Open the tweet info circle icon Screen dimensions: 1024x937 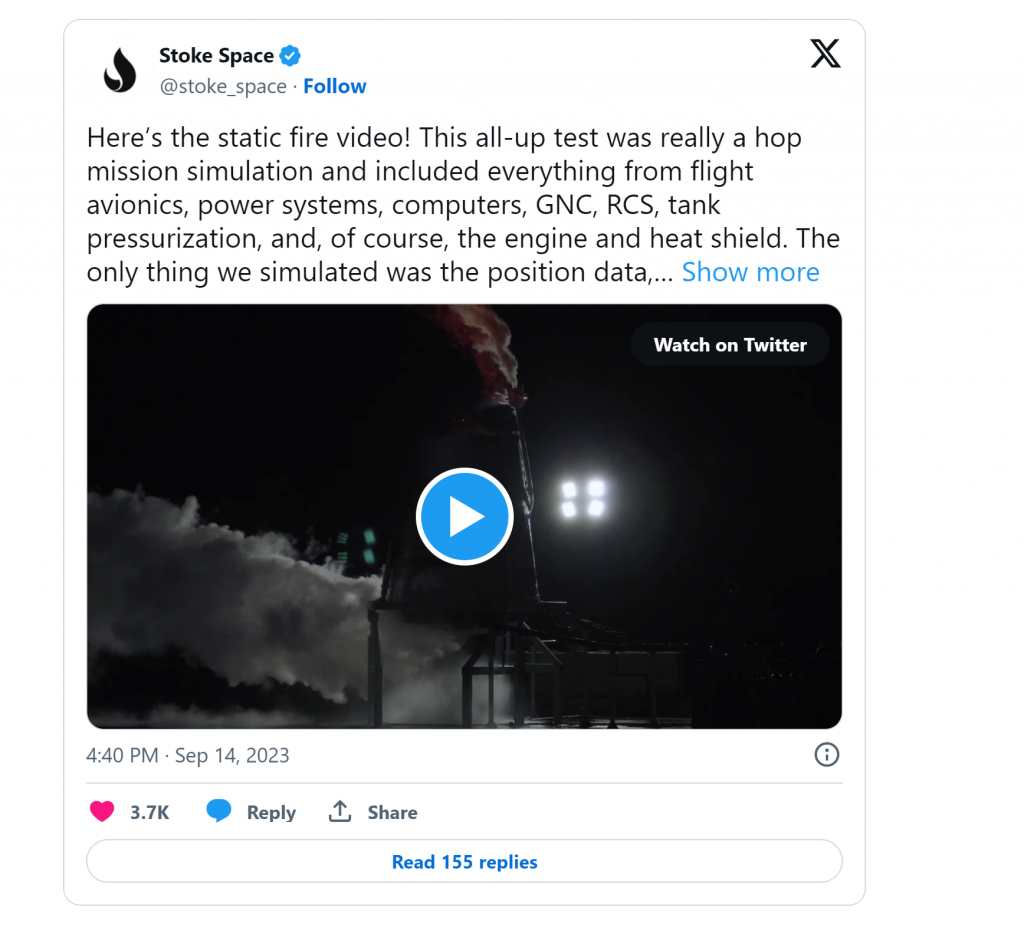tap(827, 754)
